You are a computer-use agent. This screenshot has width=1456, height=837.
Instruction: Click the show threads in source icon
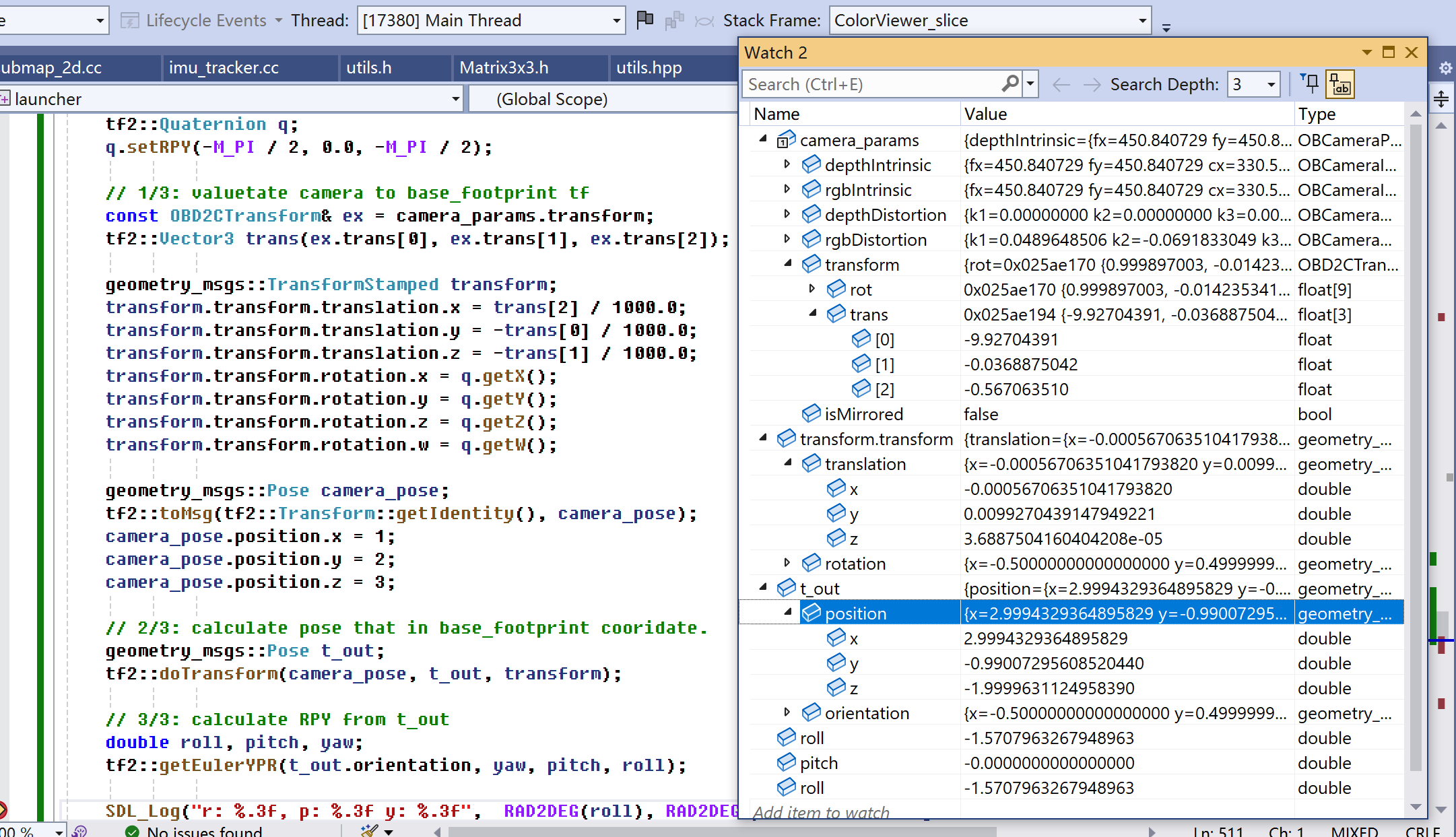click(674, 20)
